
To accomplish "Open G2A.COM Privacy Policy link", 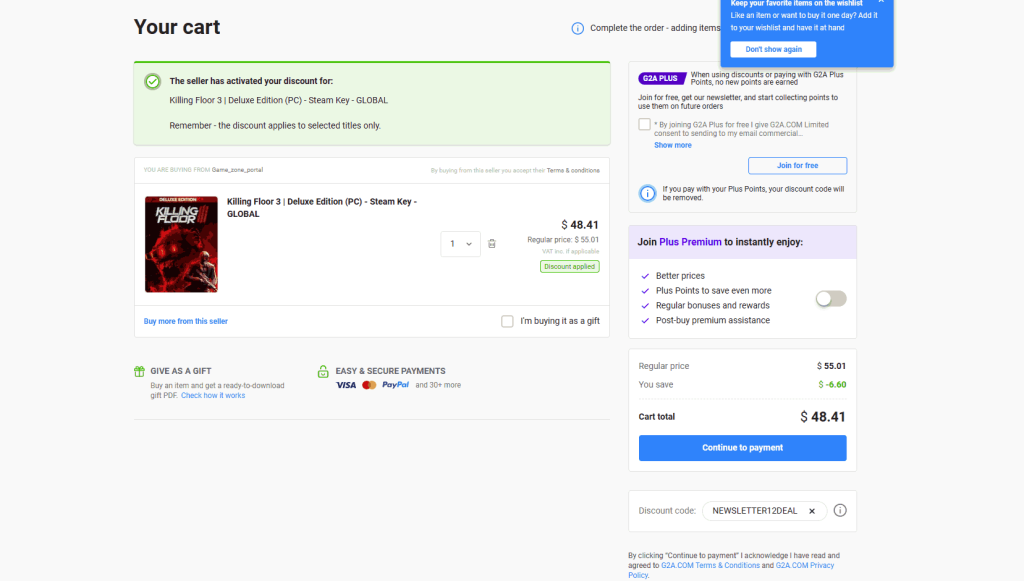I will click(731, 570).
